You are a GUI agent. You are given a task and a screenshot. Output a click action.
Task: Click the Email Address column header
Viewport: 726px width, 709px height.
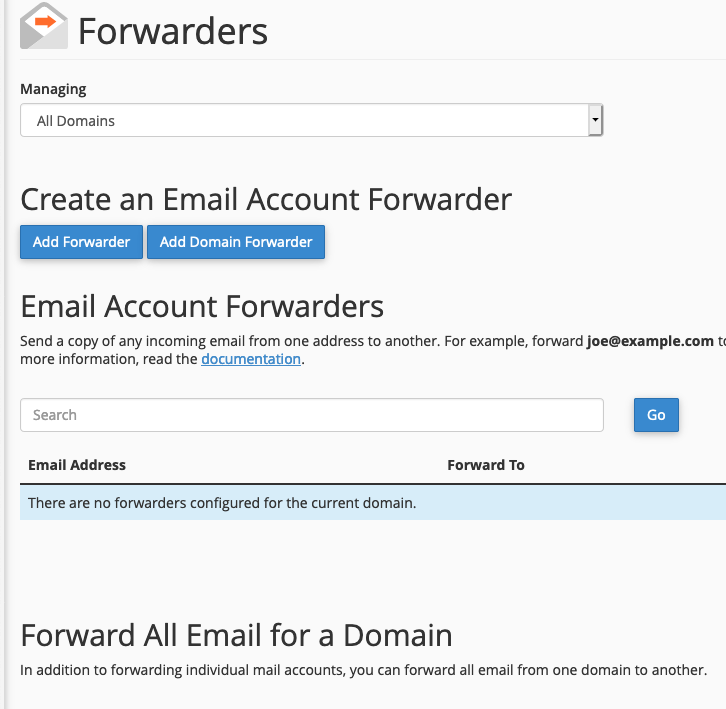[77, 465]
